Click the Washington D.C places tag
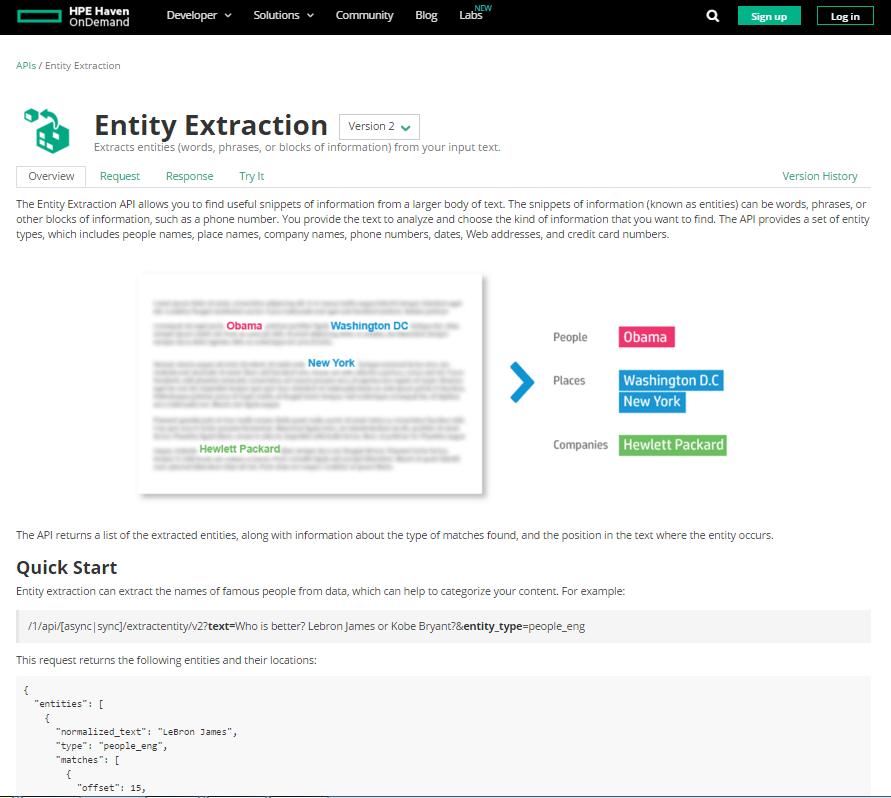The width and height of the screenshot is (891, 798). coord(671,380)
